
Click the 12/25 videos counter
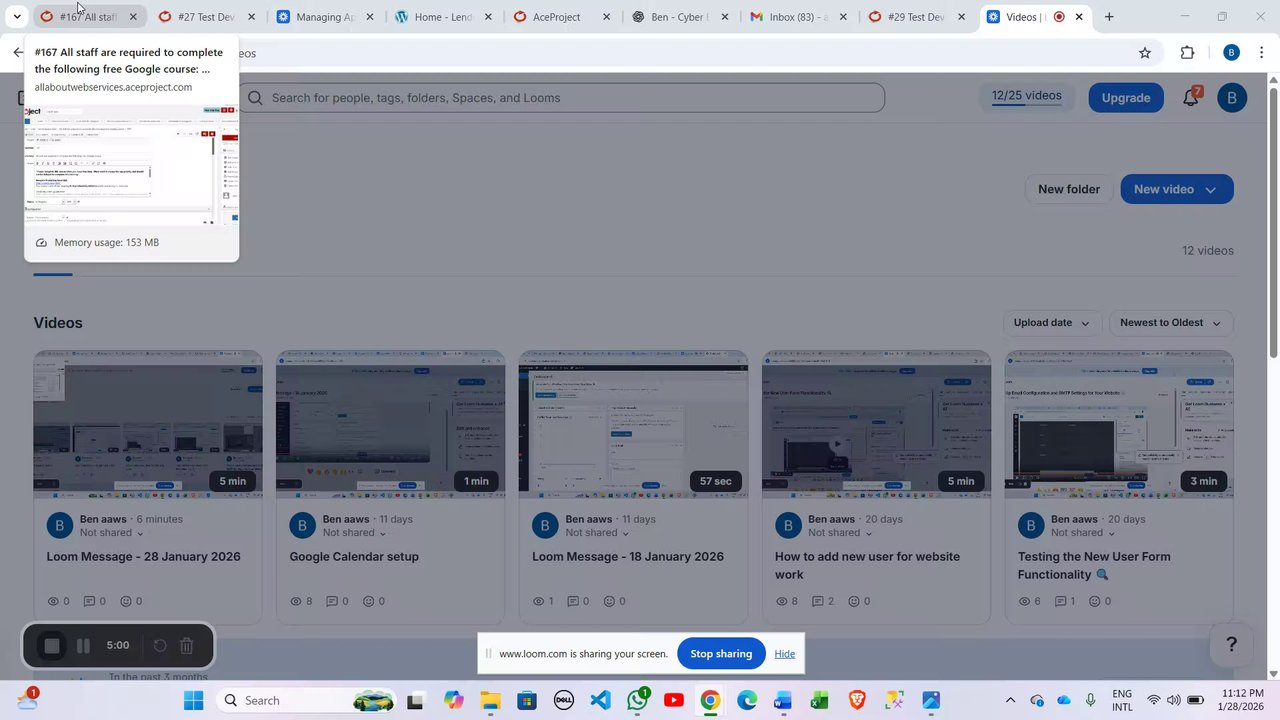tap(1027, 96)
